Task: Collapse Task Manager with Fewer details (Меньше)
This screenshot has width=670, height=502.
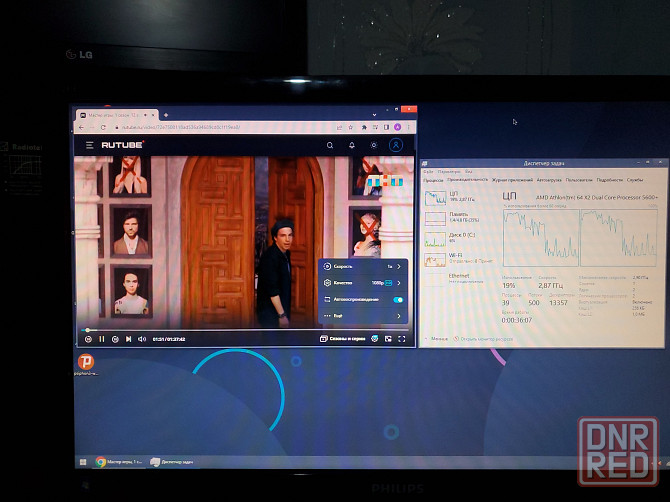Action: click(437, 338)
